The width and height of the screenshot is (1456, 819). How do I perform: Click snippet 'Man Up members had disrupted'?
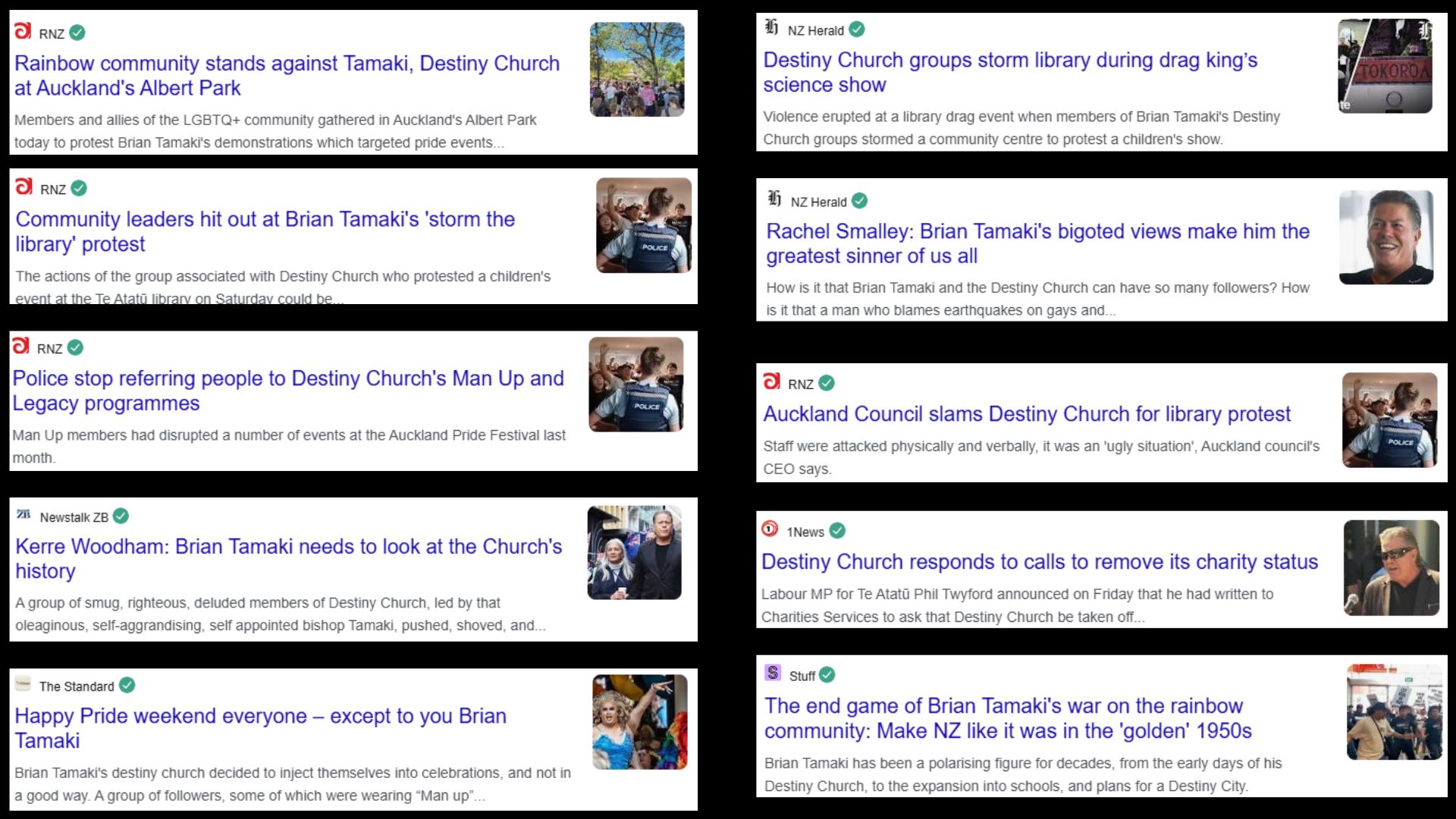tap(289, 446)
